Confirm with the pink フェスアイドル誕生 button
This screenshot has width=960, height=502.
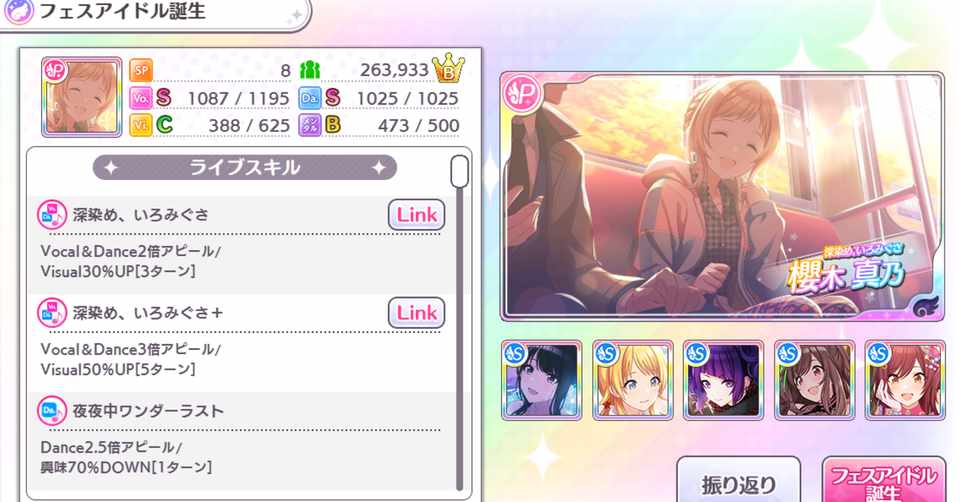[883, 480]
